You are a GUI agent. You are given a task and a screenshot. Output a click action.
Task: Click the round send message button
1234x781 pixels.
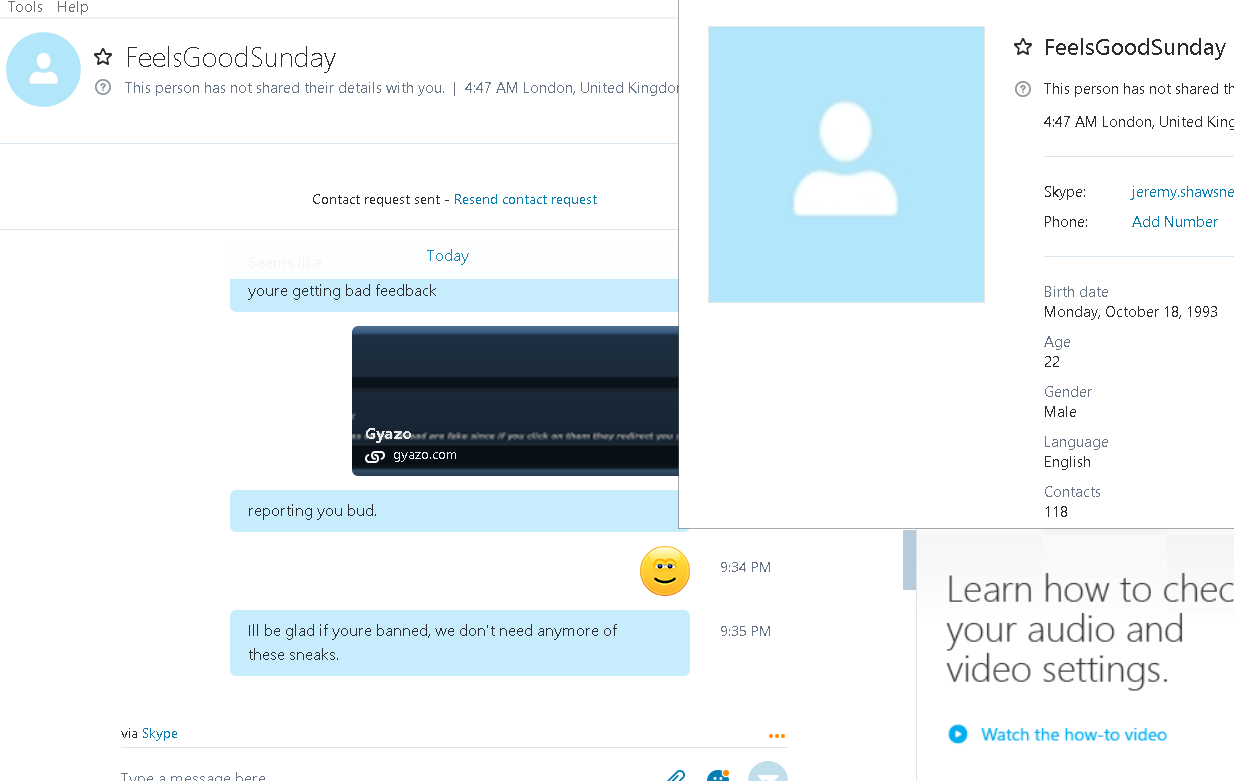point(767,773)
